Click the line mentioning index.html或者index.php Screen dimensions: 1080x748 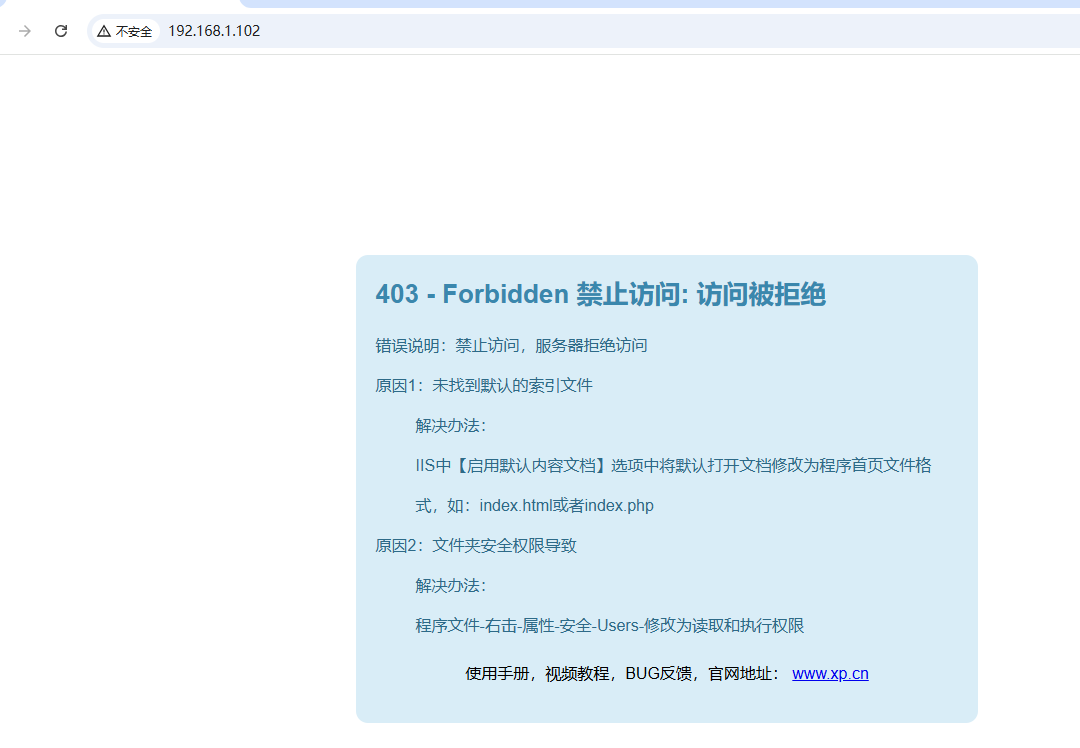coord(534,506)
